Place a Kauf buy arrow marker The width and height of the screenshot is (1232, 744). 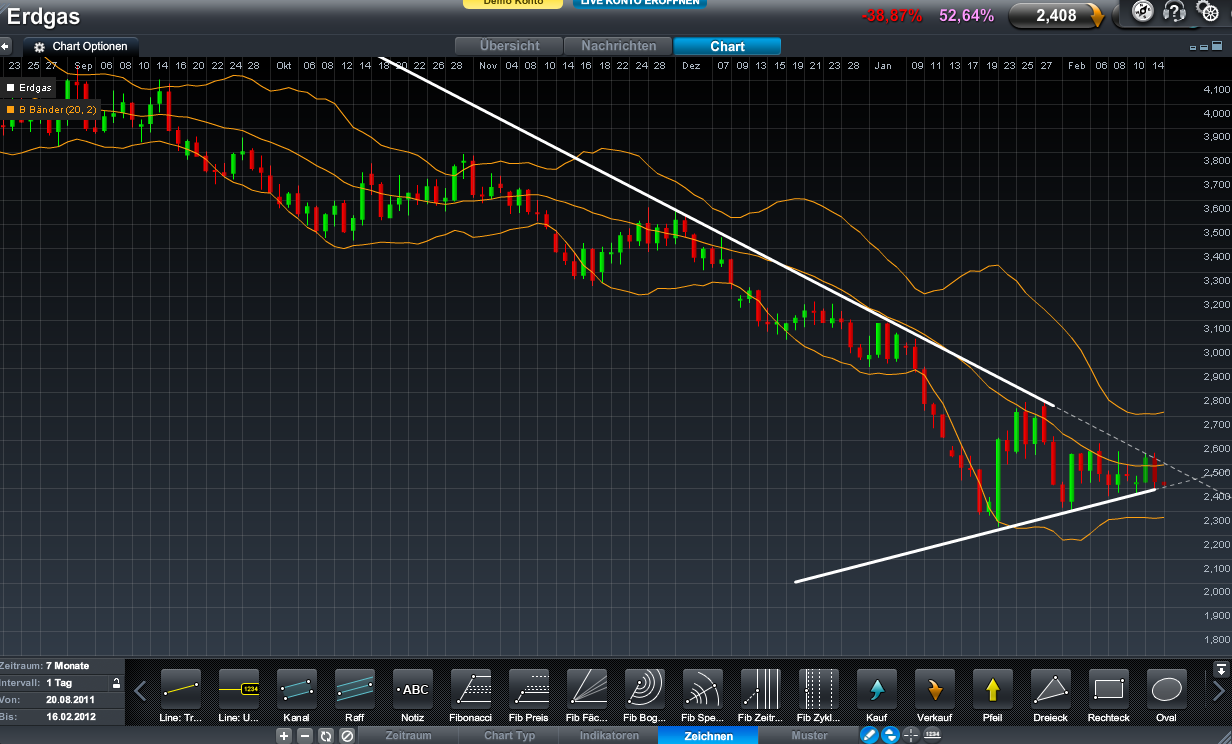(x=877, y=696)
